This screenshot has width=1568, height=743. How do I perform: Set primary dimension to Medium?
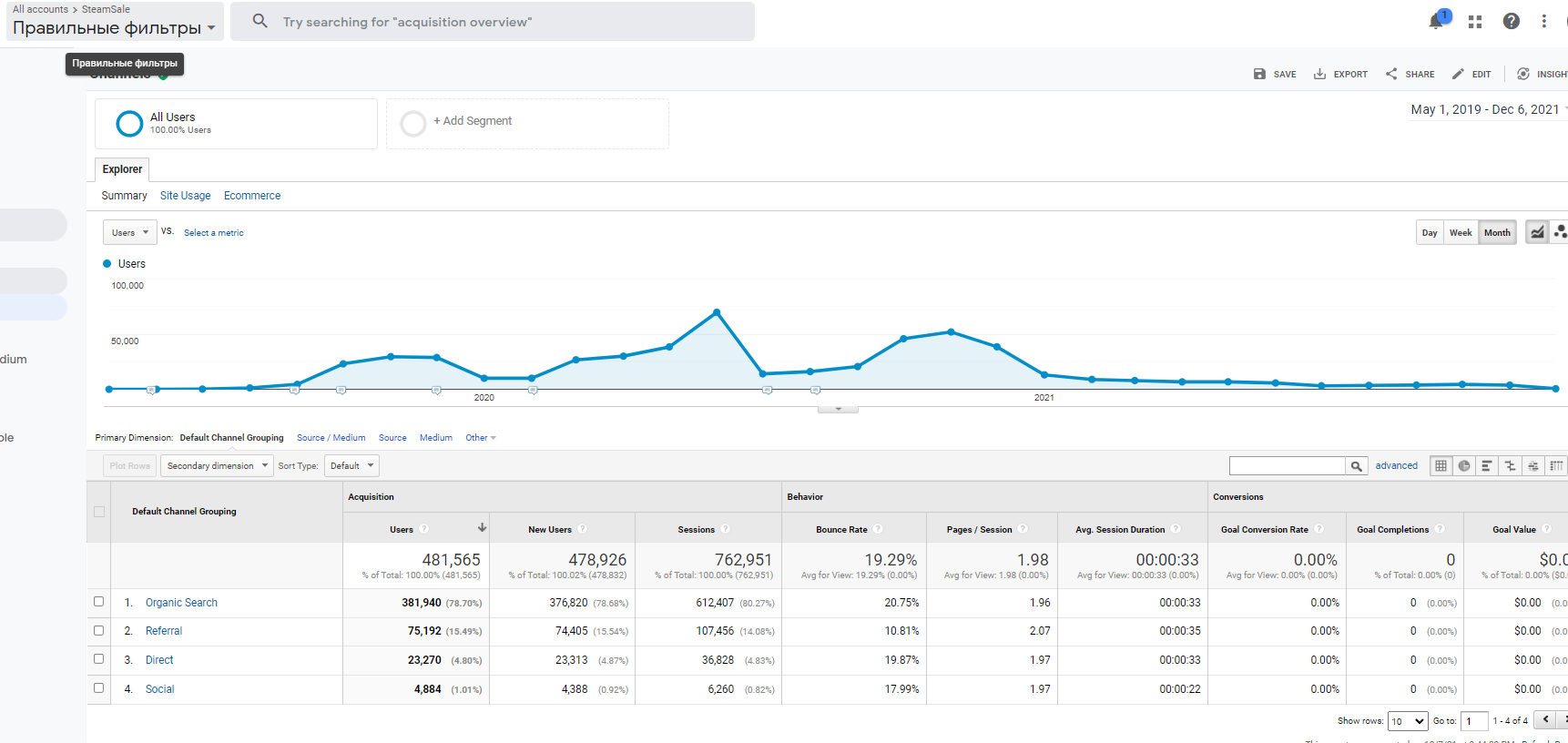tap(436, 438)
